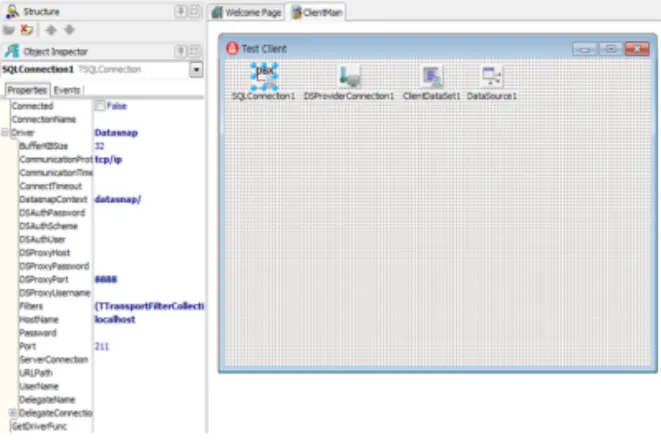Close the Test Client form
Screen dimensions: 661x440
tap(637, 49)
